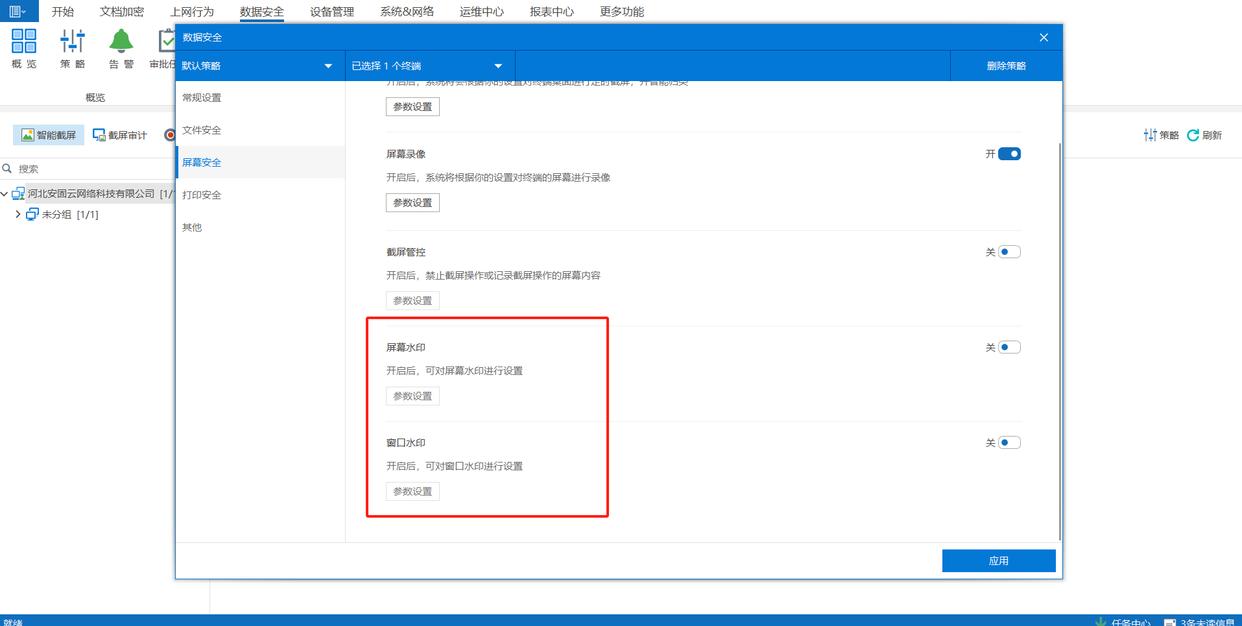
Task: Click the 搜索 search field
Action: 90,169
